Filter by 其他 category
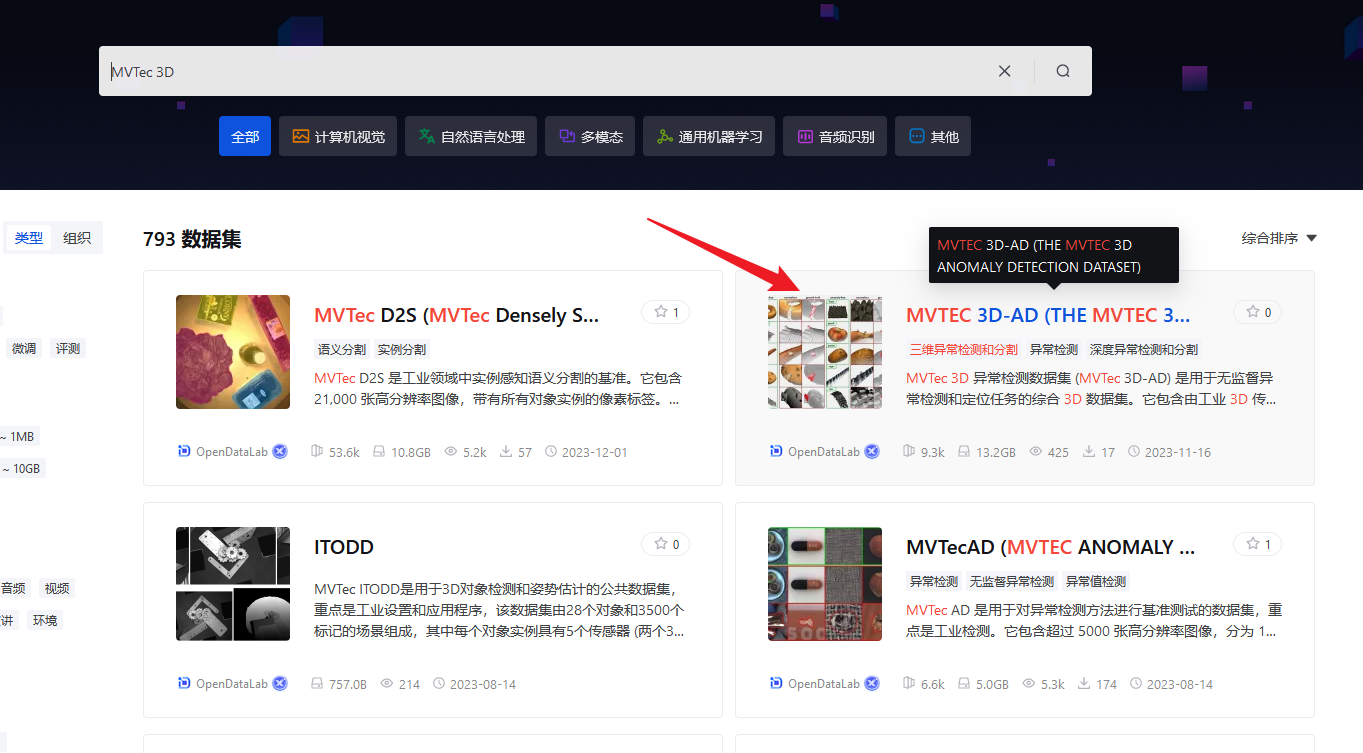 pos(933,136)
